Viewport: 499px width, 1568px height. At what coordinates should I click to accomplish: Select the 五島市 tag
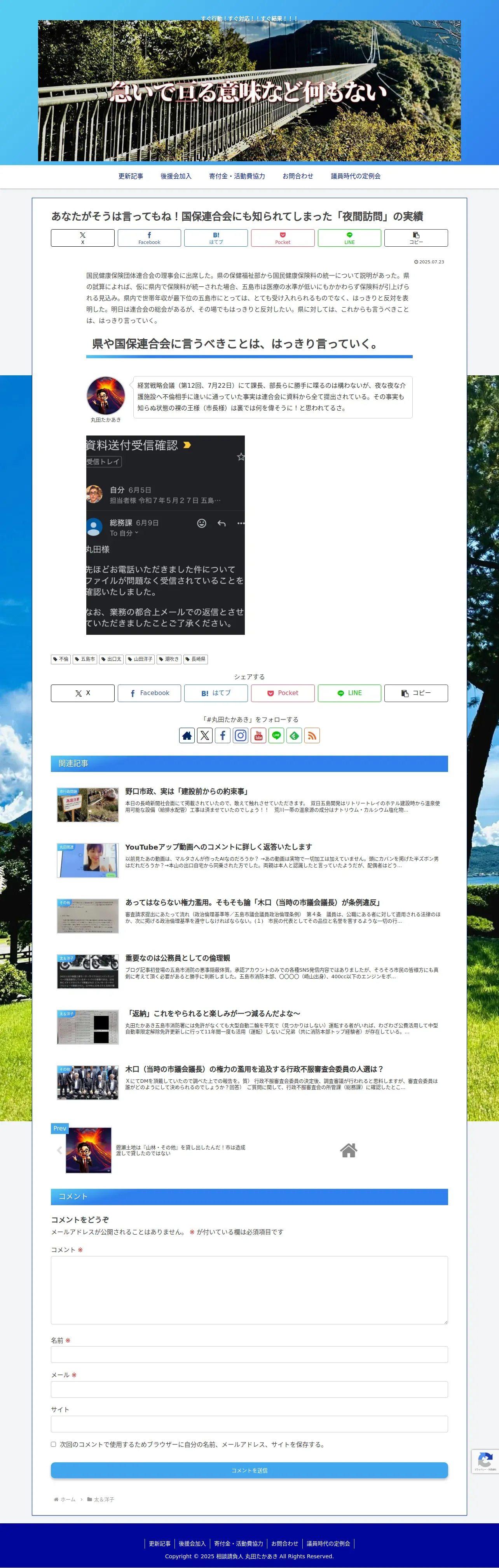coord(85,659)
